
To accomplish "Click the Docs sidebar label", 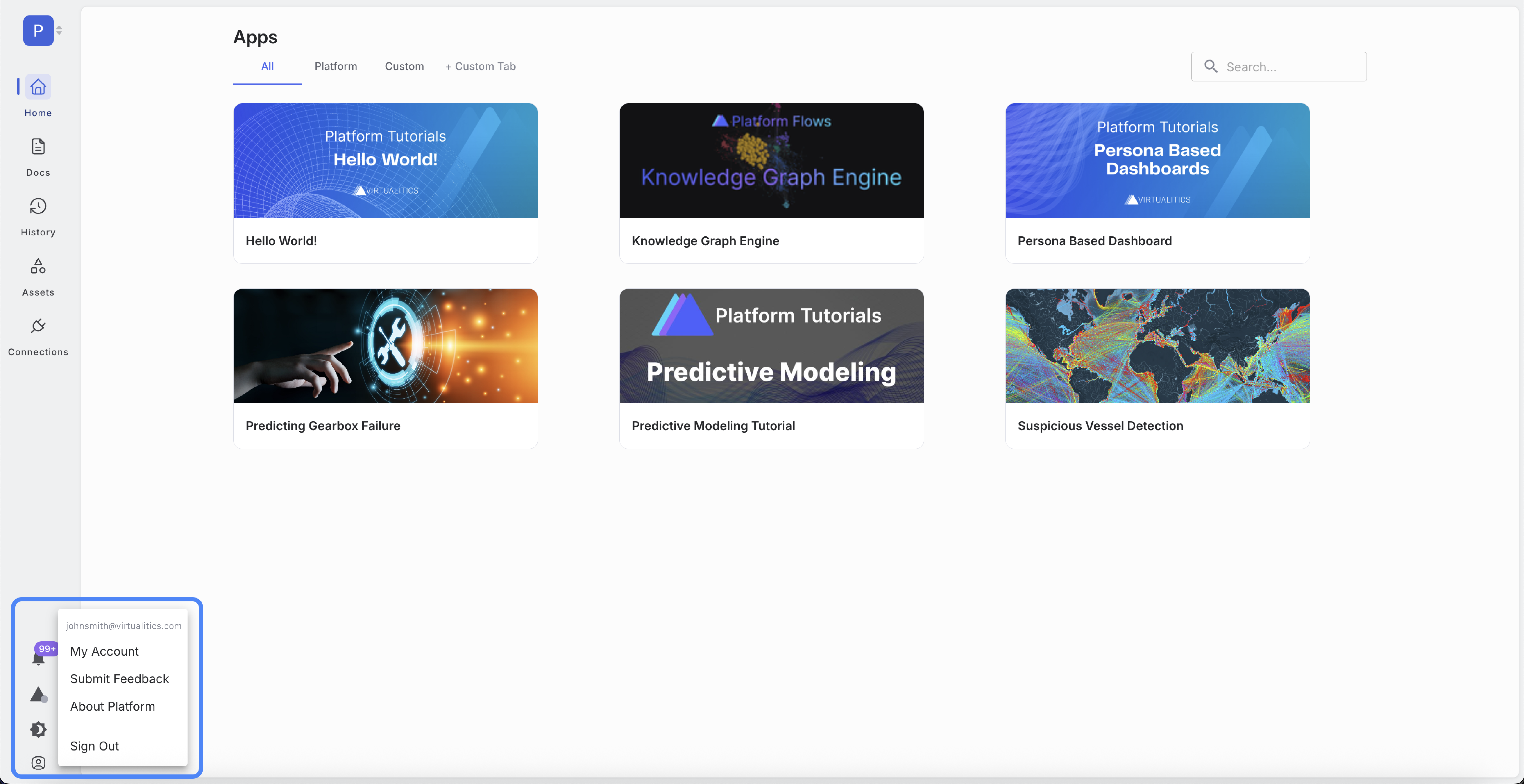I will tap(38, 173).
